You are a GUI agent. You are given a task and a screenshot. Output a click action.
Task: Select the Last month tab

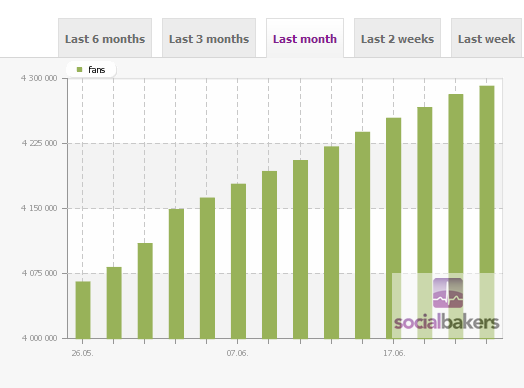tap(305, 38)
